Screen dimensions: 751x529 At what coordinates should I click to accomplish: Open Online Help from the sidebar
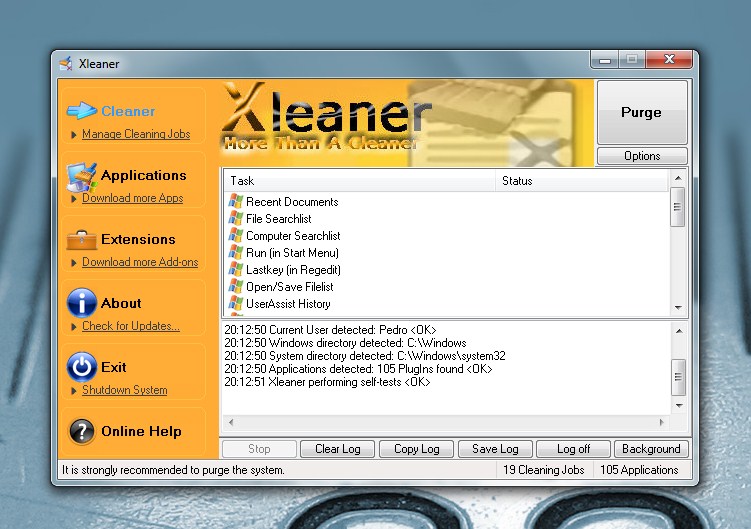141,431
